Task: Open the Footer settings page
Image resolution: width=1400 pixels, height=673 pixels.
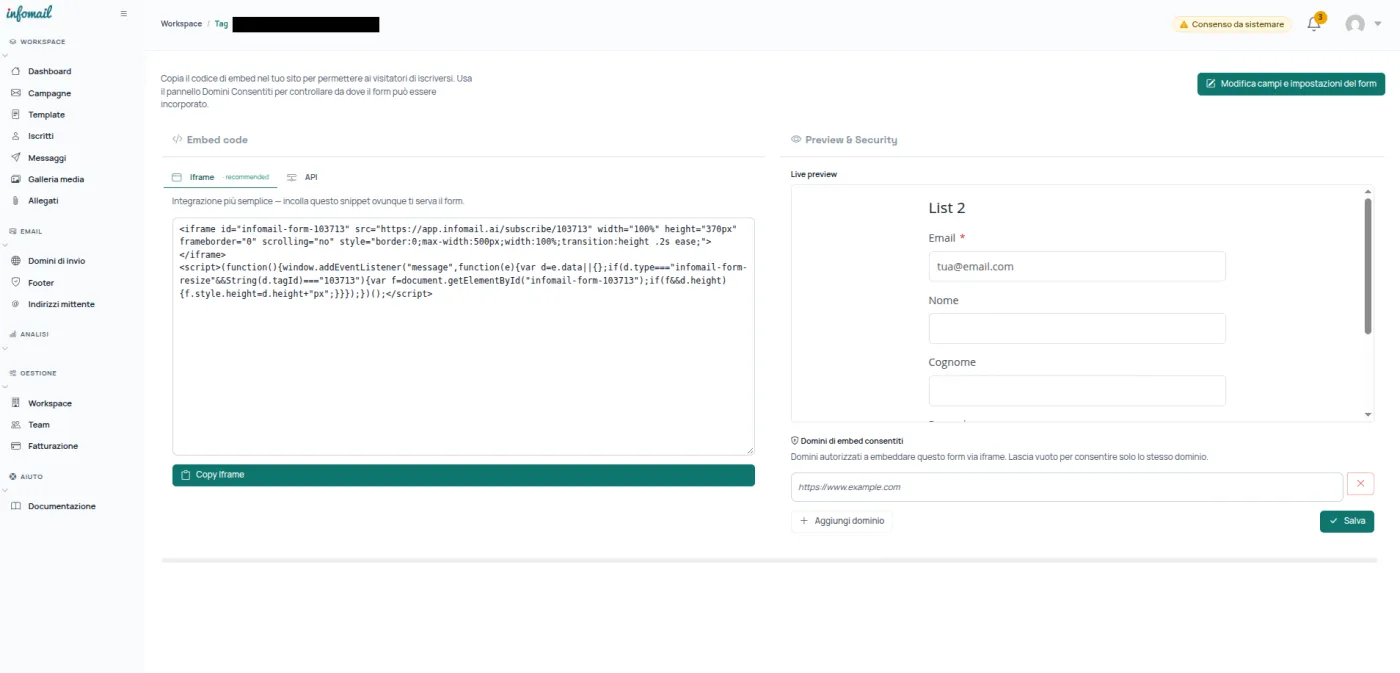Action: pyautogui.click(x=41, y=283)
